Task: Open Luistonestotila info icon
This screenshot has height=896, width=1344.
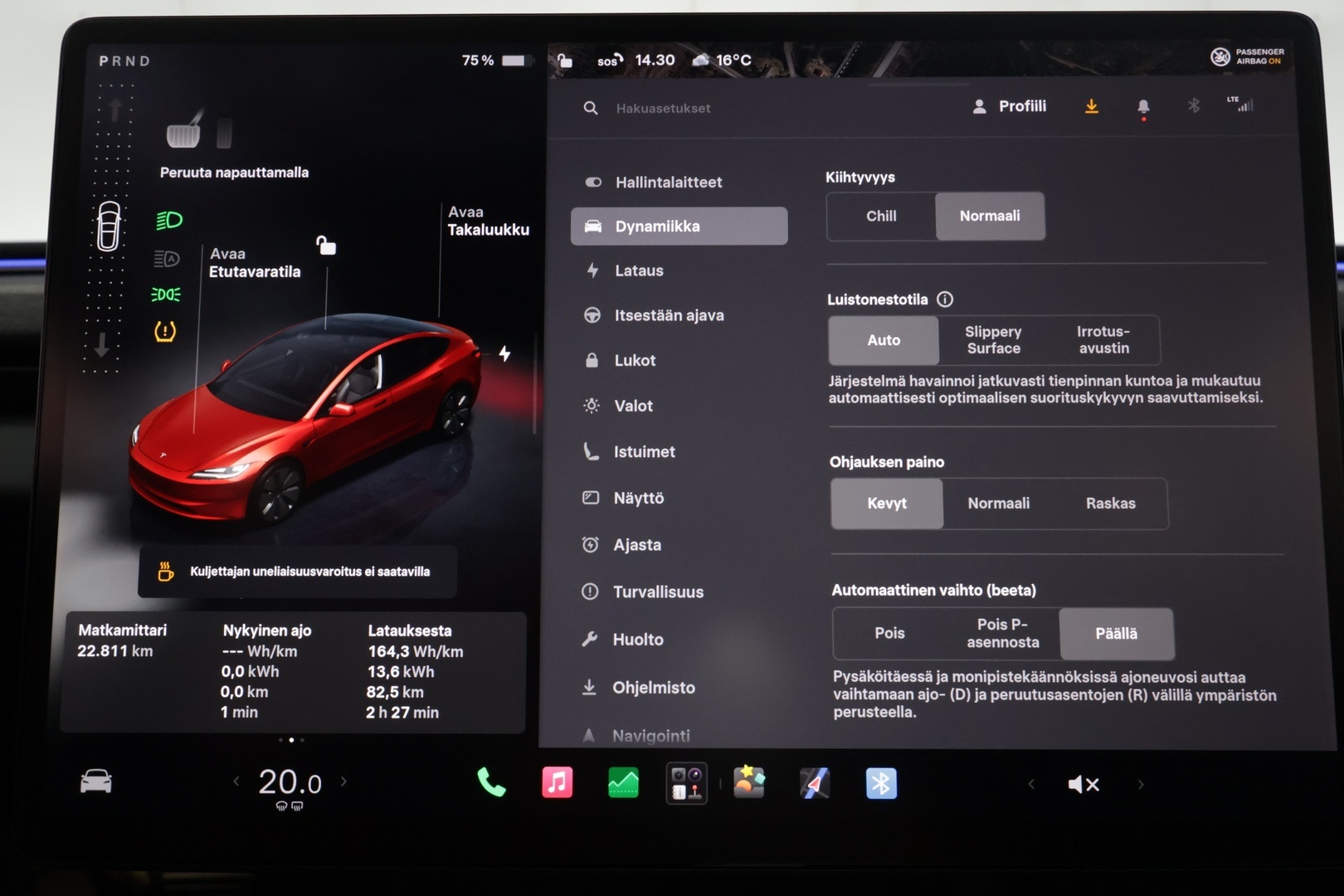Action: point(945,299)
